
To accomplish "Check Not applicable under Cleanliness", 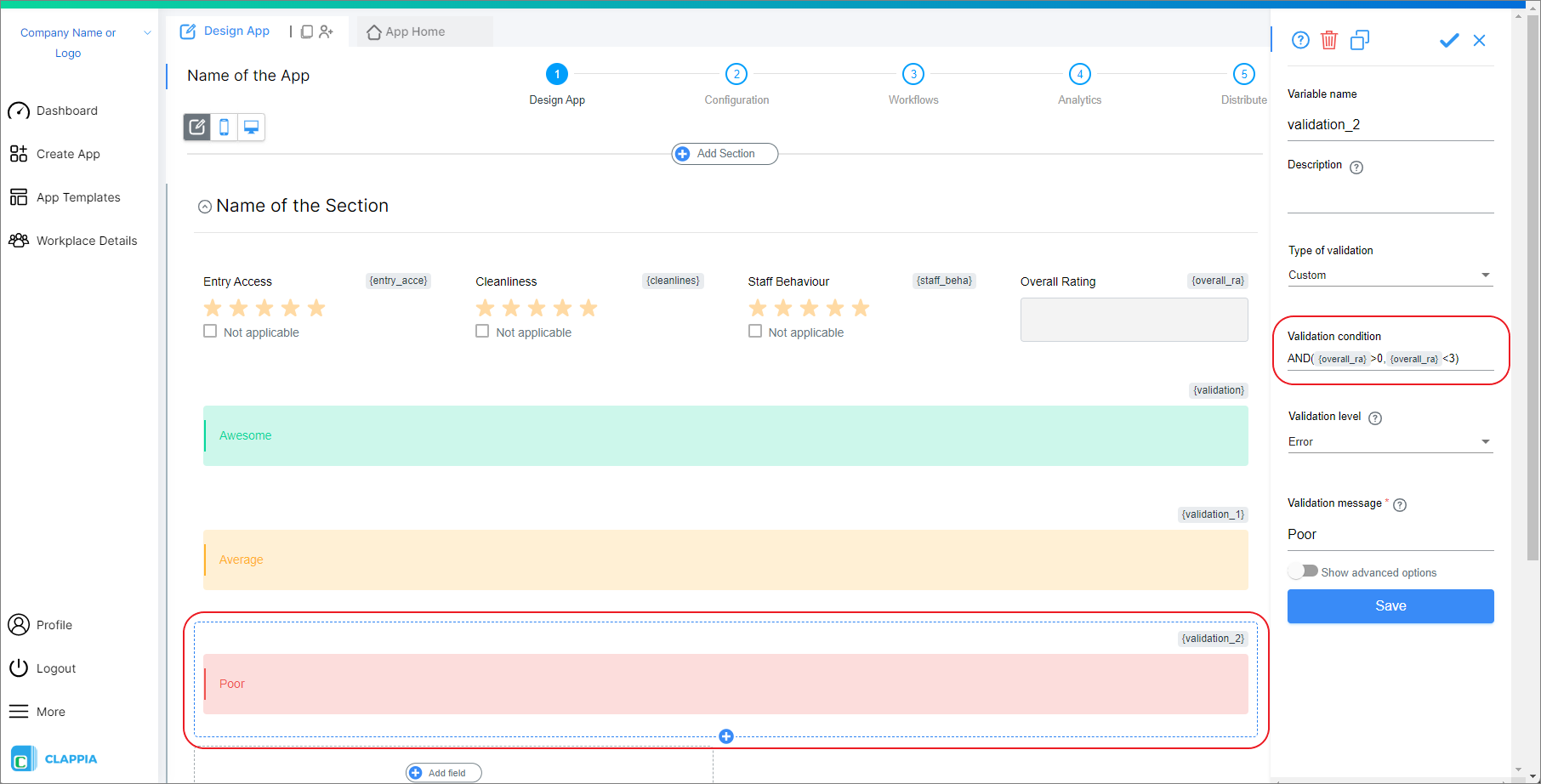I will point(482,331).
